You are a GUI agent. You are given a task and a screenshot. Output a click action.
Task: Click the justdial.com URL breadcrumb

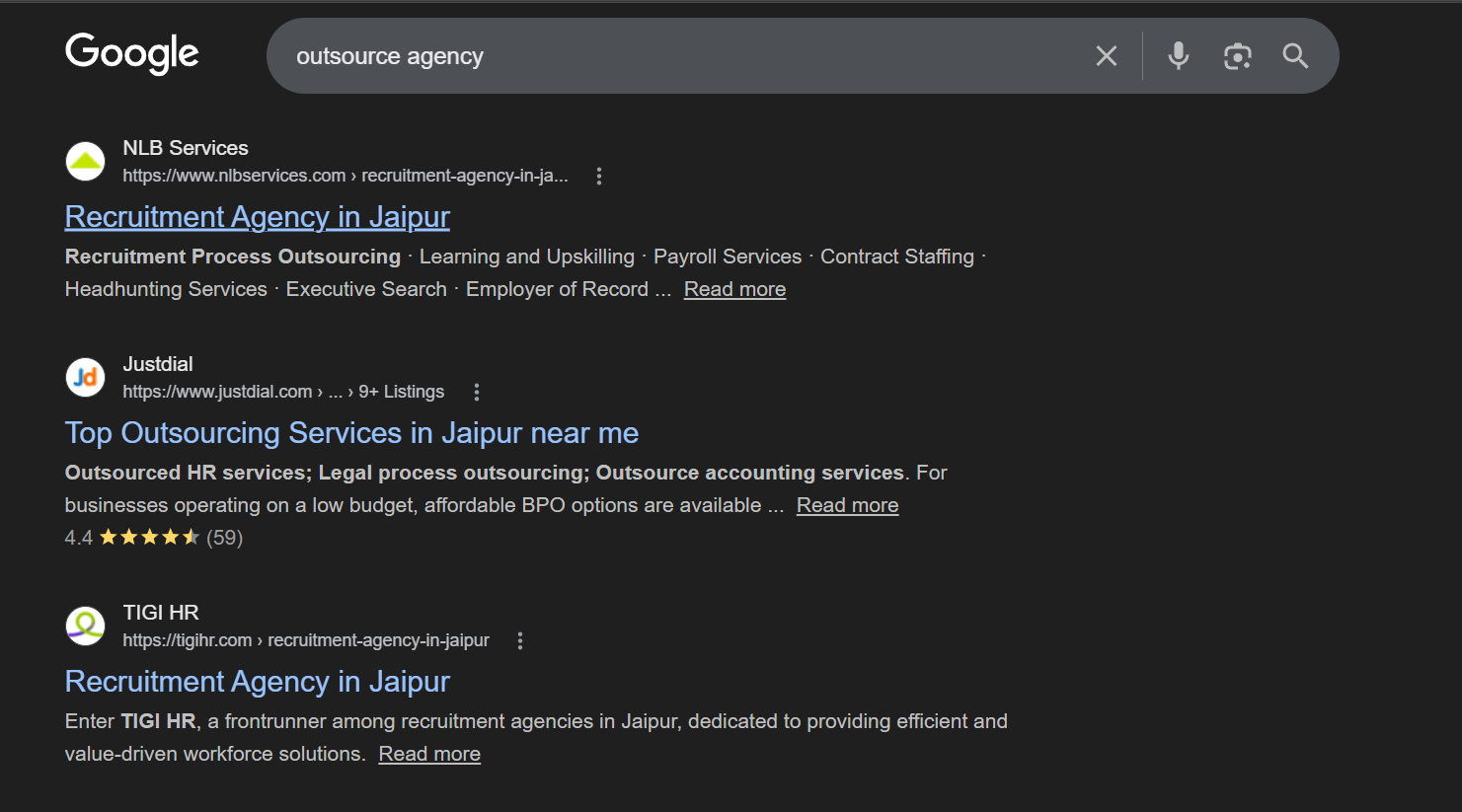click(x=283, y=392)
